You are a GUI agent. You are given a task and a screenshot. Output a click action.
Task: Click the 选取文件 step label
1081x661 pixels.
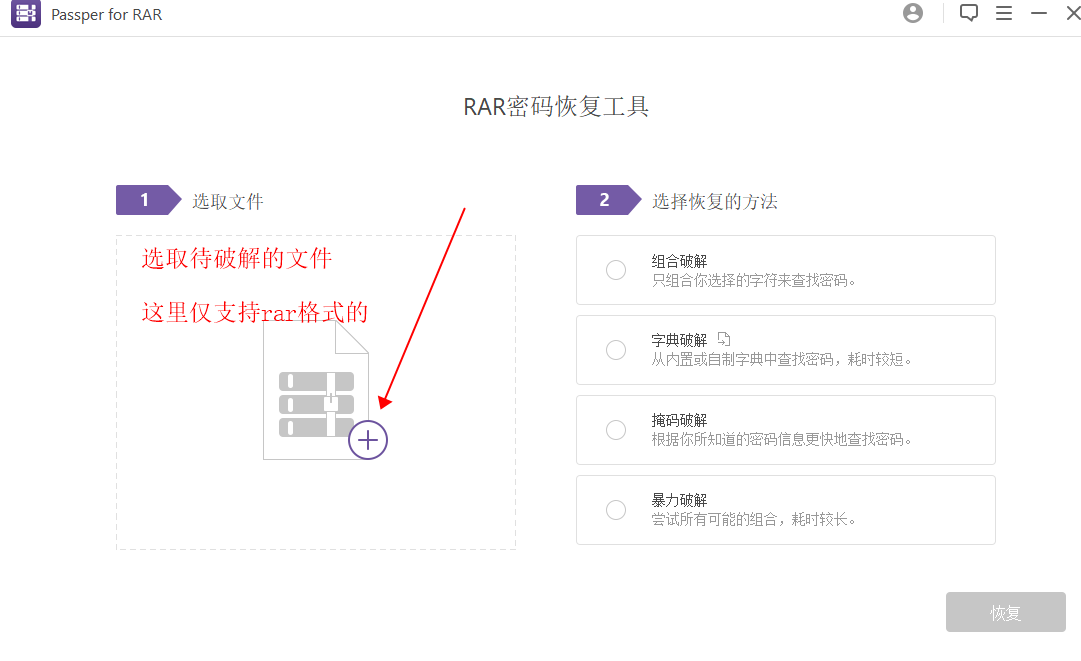228,202
